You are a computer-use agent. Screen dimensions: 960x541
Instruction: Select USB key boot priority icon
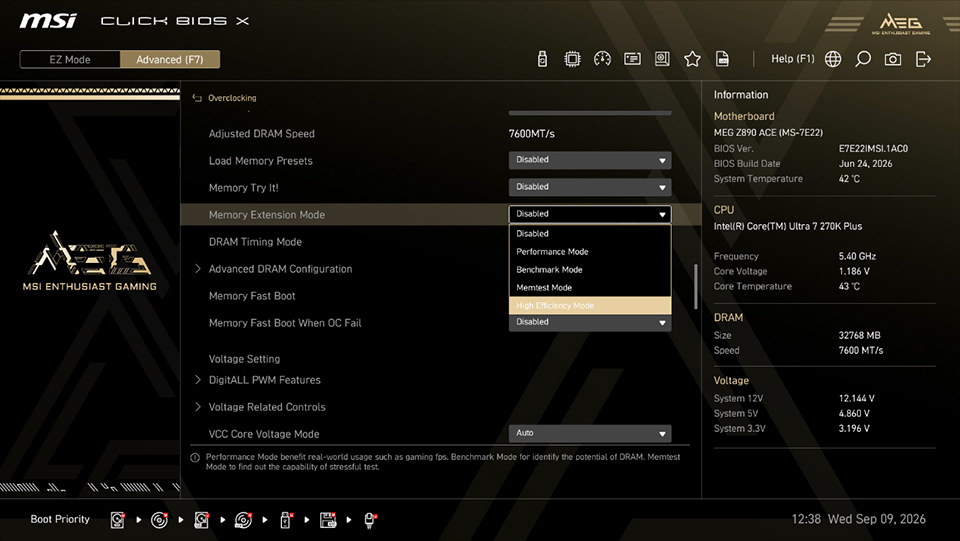285,520
